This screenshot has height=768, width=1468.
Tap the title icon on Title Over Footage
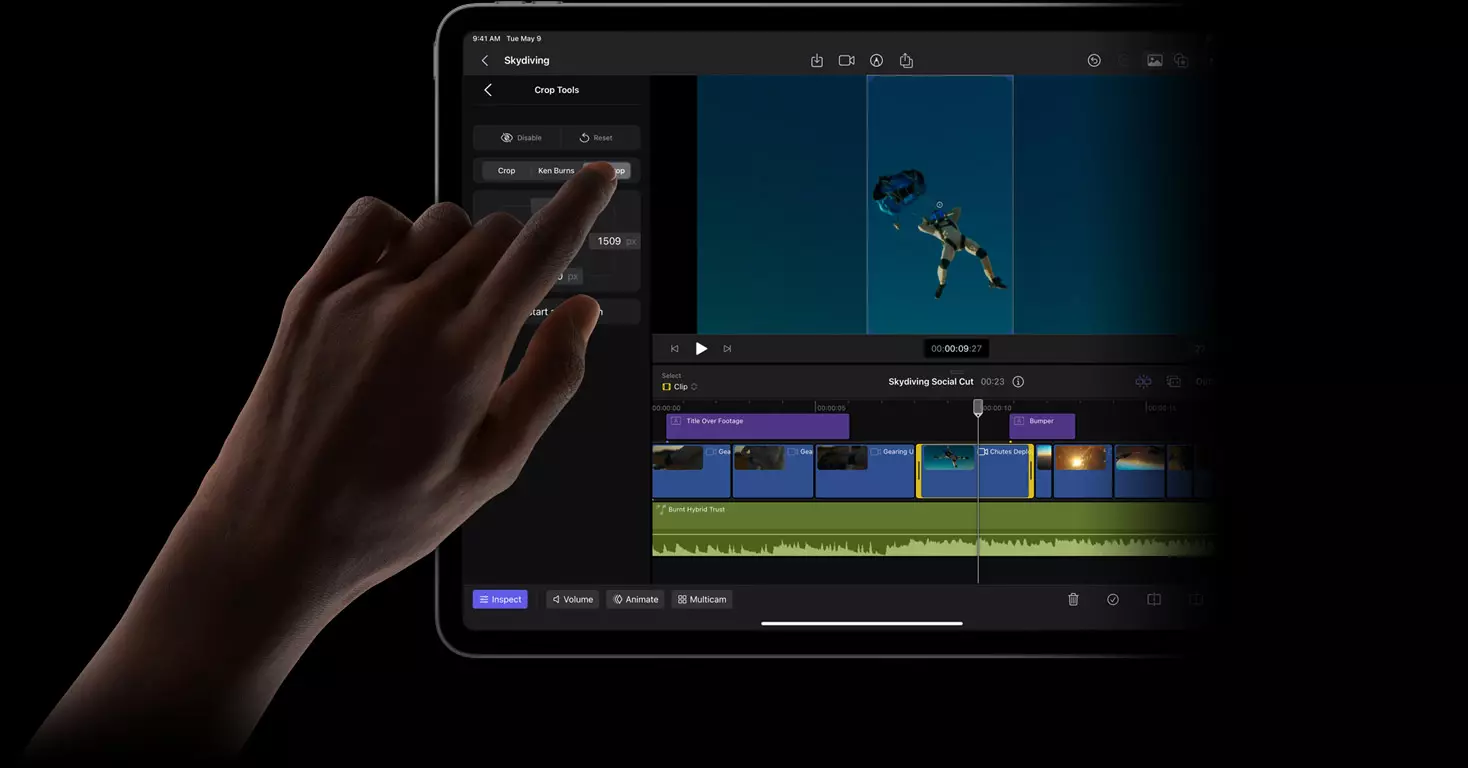tap(676, 421)
